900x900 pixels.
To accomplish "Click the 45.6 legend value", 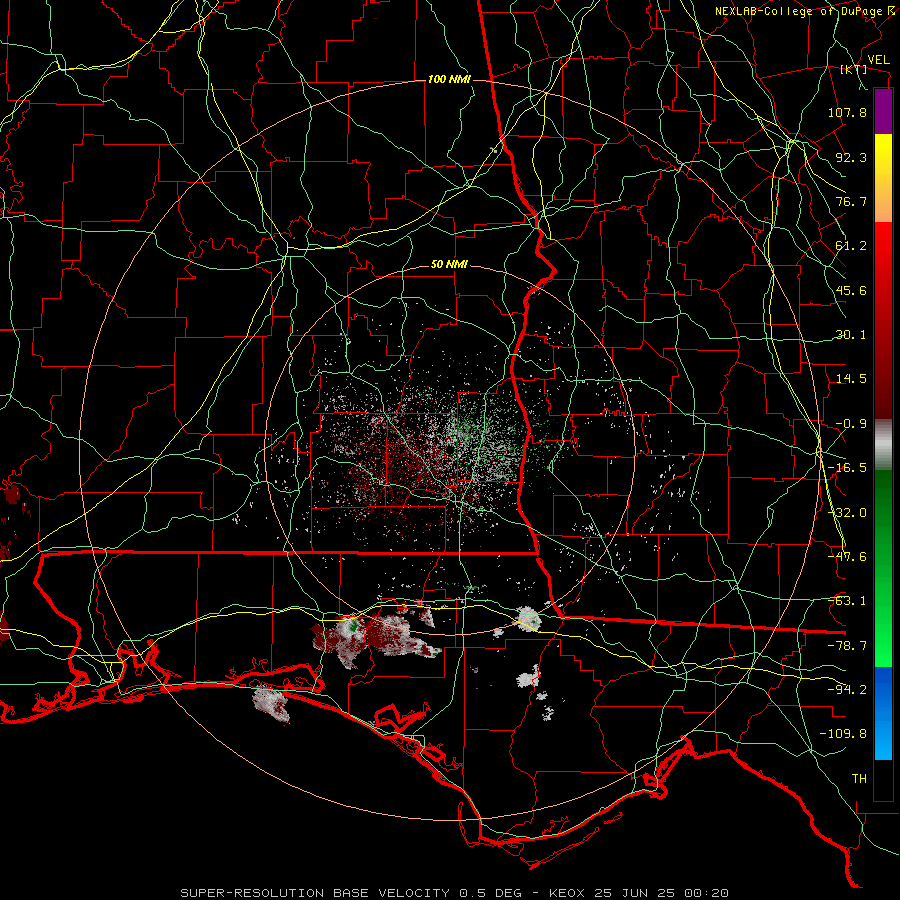I will [x=851, y=290].
